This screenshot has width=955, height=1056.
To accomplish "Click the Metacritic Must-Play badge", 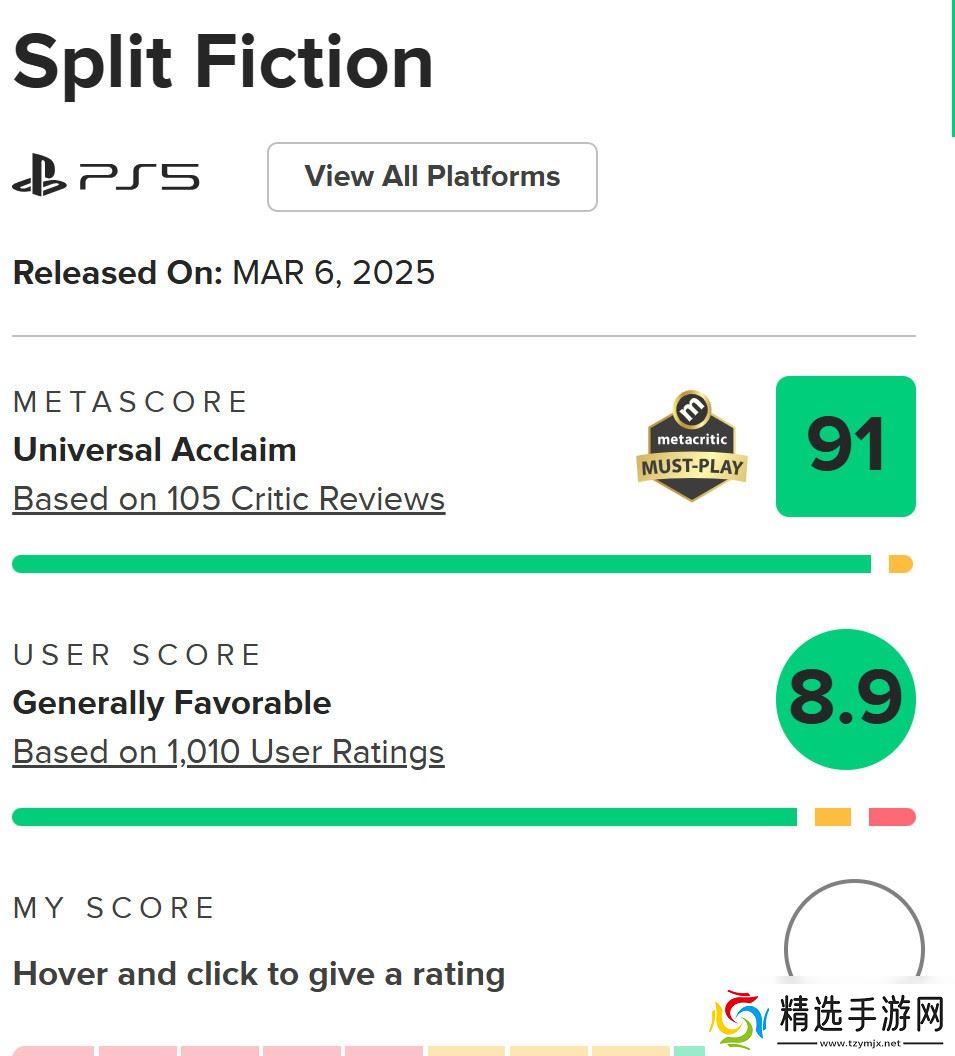I will tap(691, 446).
